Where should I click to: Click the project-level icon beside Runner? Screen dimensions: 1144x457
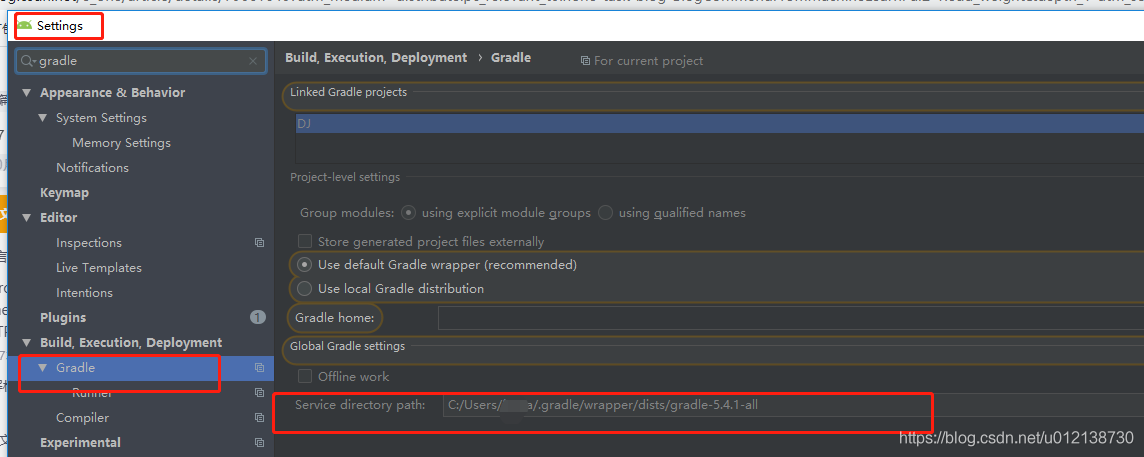click(x=259, y=393)
